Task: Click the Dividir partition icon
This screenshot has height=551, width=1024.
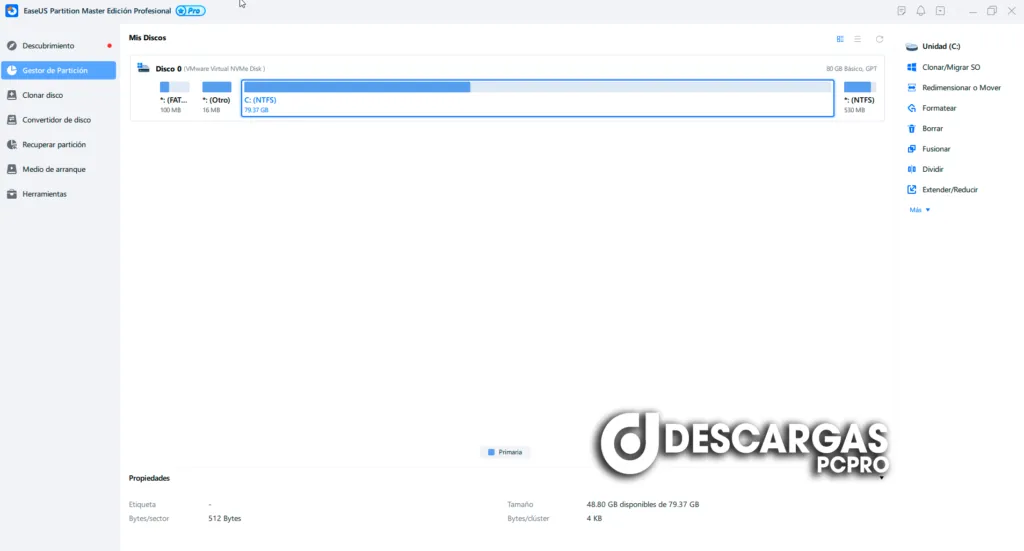Action: point(911,170)
